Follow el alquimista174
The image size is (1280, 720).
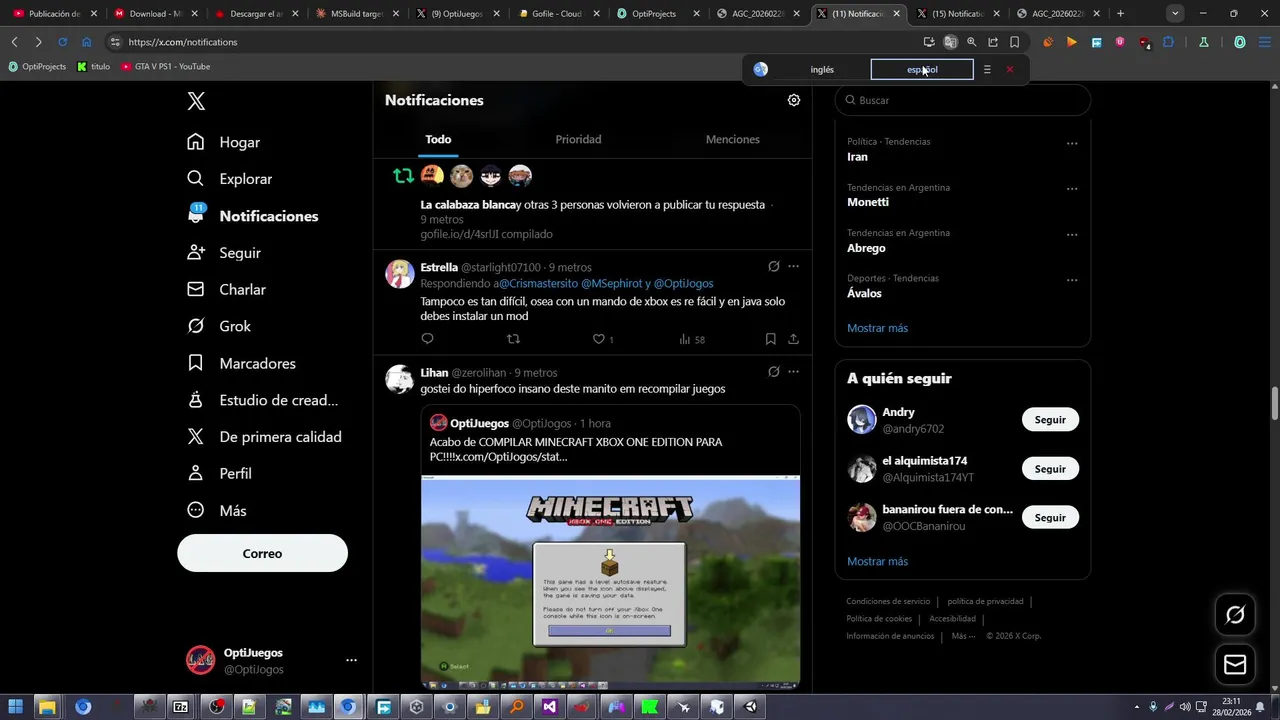[1050, 469]
